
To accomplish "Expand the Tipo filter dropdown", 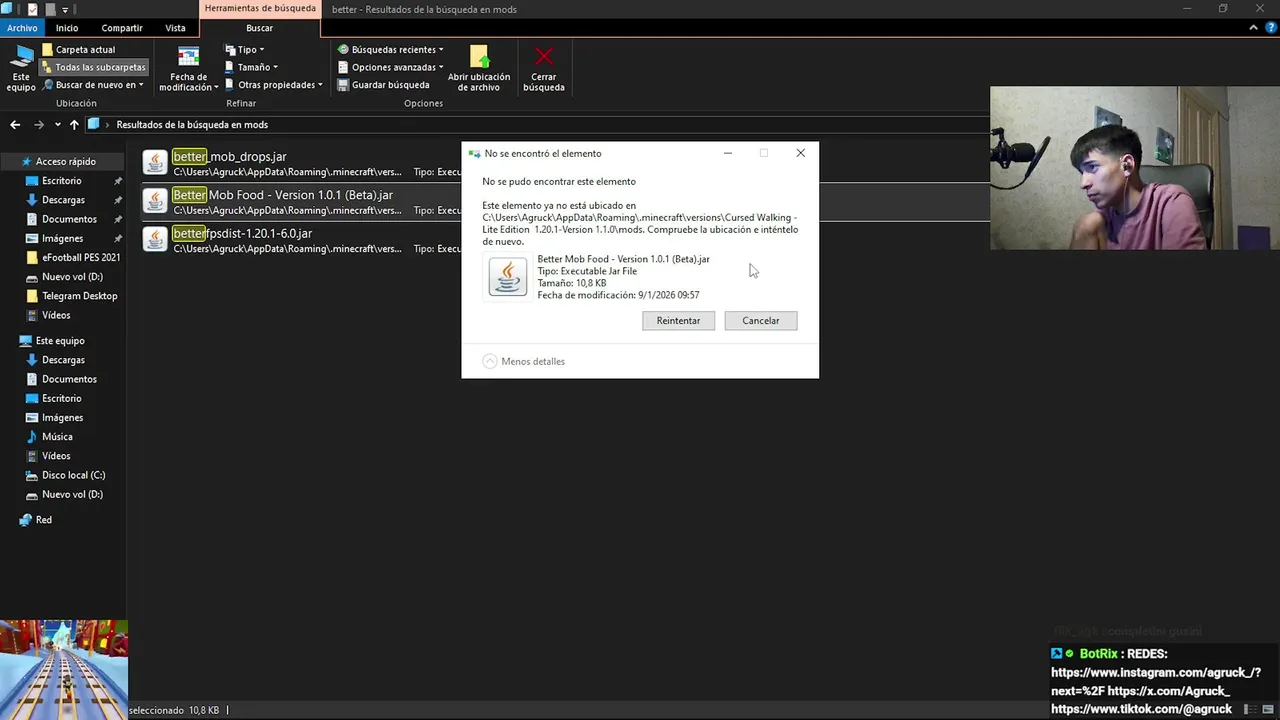I will click(x=244, y=49).
